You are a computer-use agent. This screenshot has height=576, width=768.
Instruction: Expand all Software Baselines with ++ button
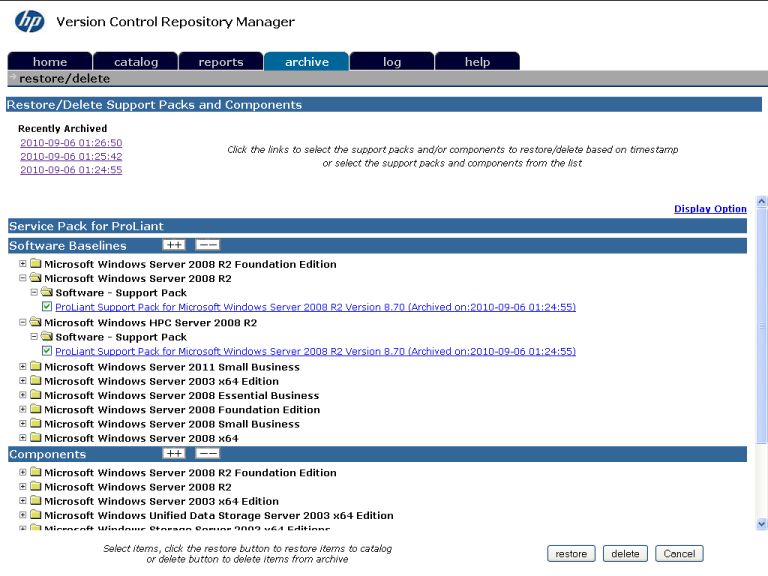(x=174, y=245)
